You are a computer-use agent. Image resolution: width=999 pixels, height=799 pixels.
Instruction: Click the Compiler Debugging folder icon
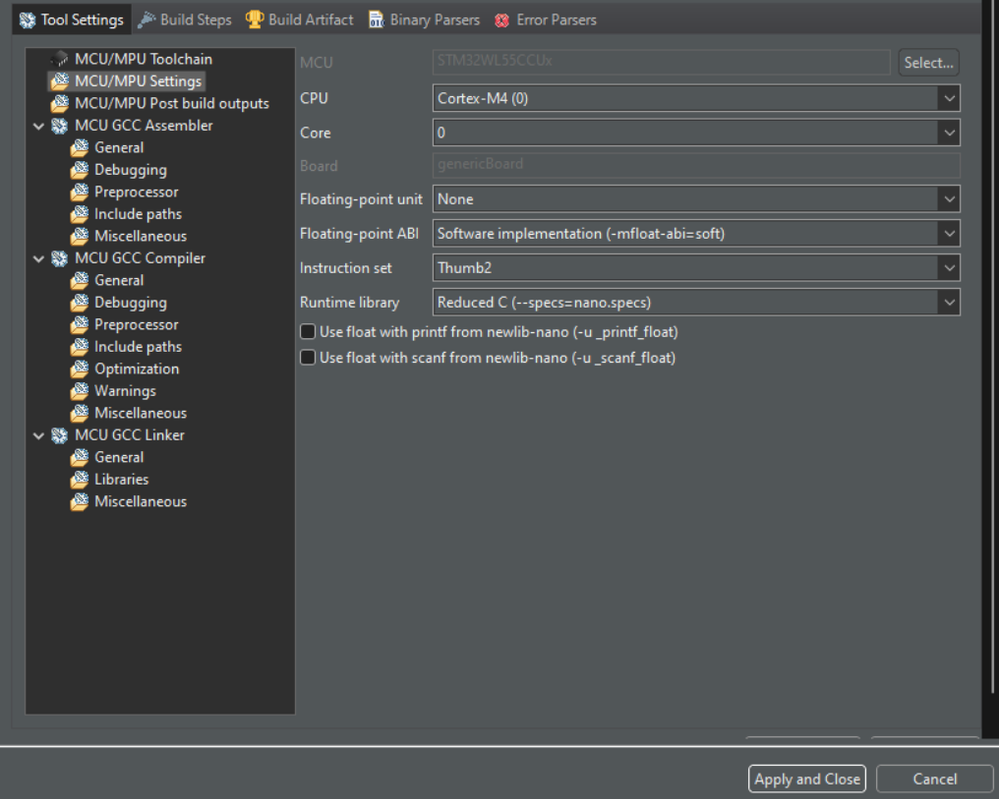[80, 303]
